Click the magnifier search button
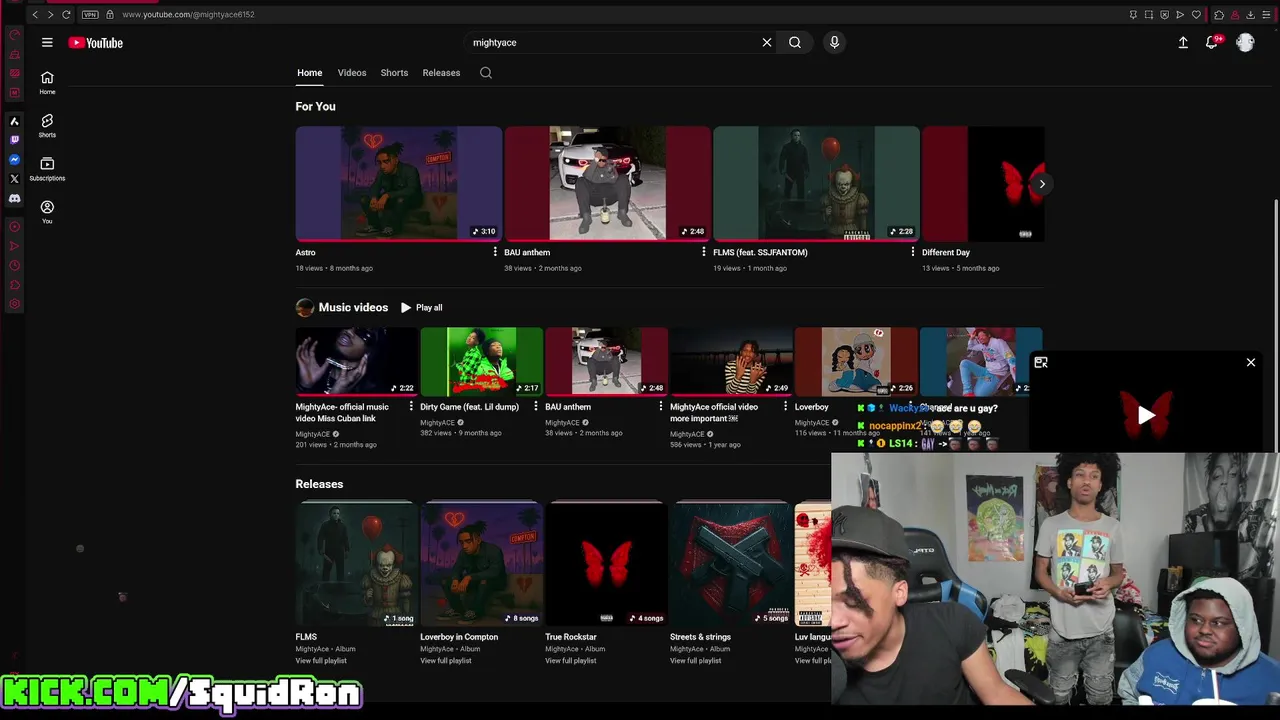Screen dimensions: 1280x720 (x=795, y=42)
